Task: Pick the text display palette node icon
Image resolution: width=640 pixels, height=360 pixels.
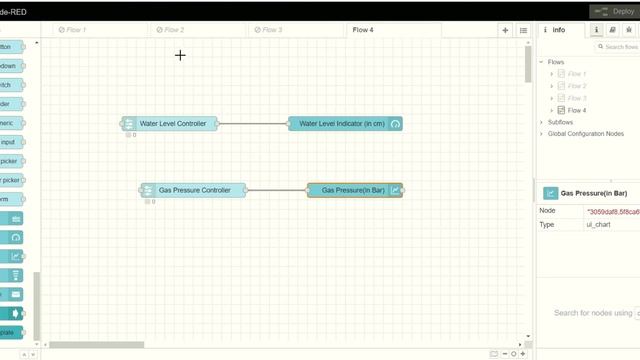Action: 16,218
